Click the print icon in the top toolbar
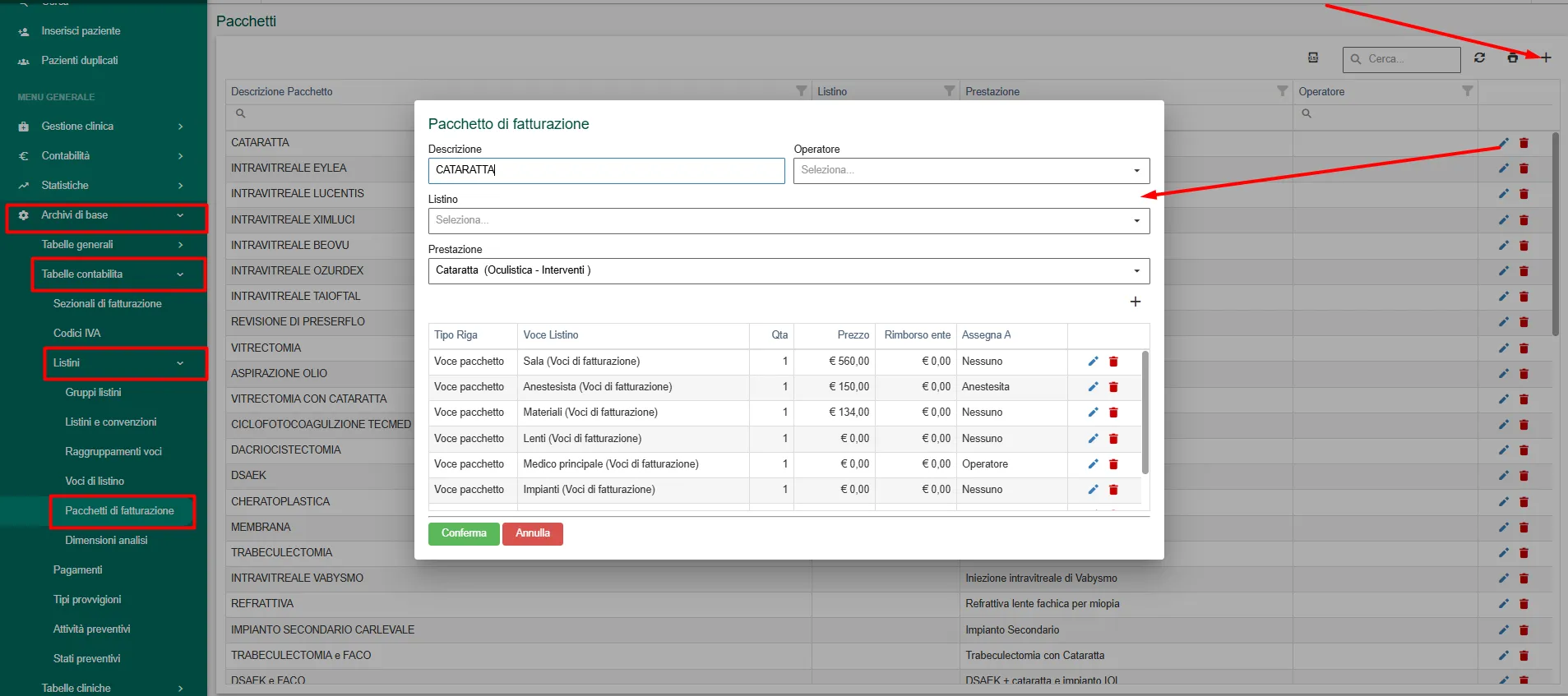Screen dimensions: 1568x696 coord(1512,58)
